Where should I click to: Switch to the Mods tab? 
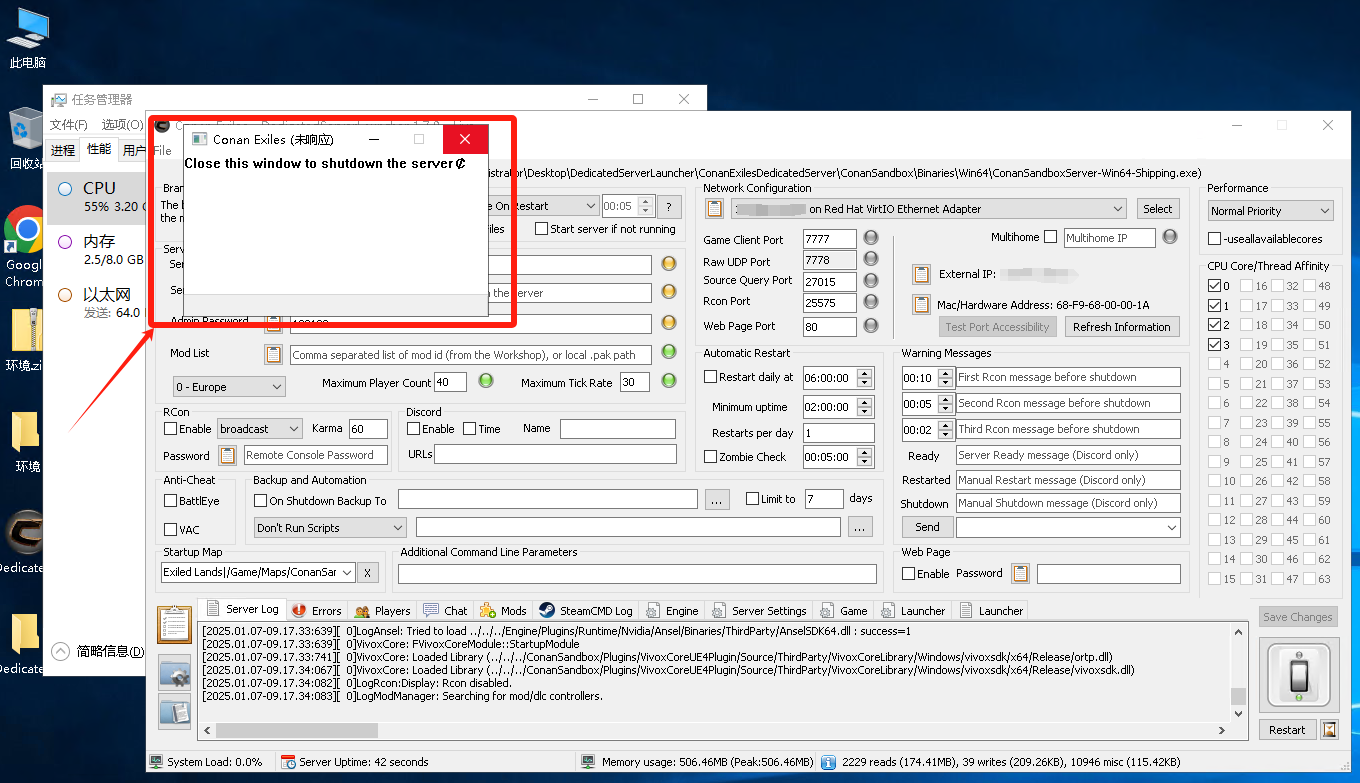[x=503, y=611]
